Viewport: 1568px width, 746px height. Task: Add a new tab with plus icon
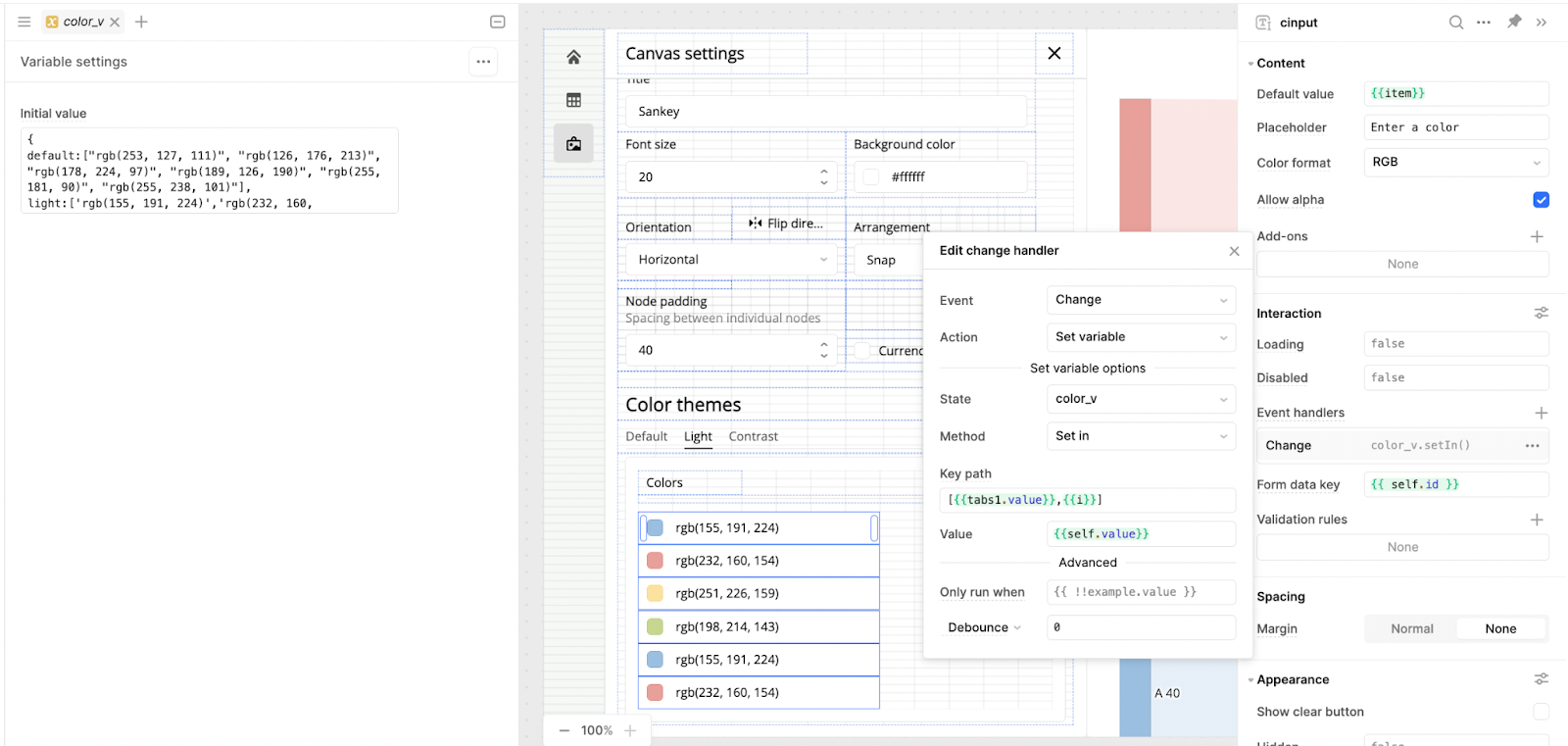click(141, 22)
